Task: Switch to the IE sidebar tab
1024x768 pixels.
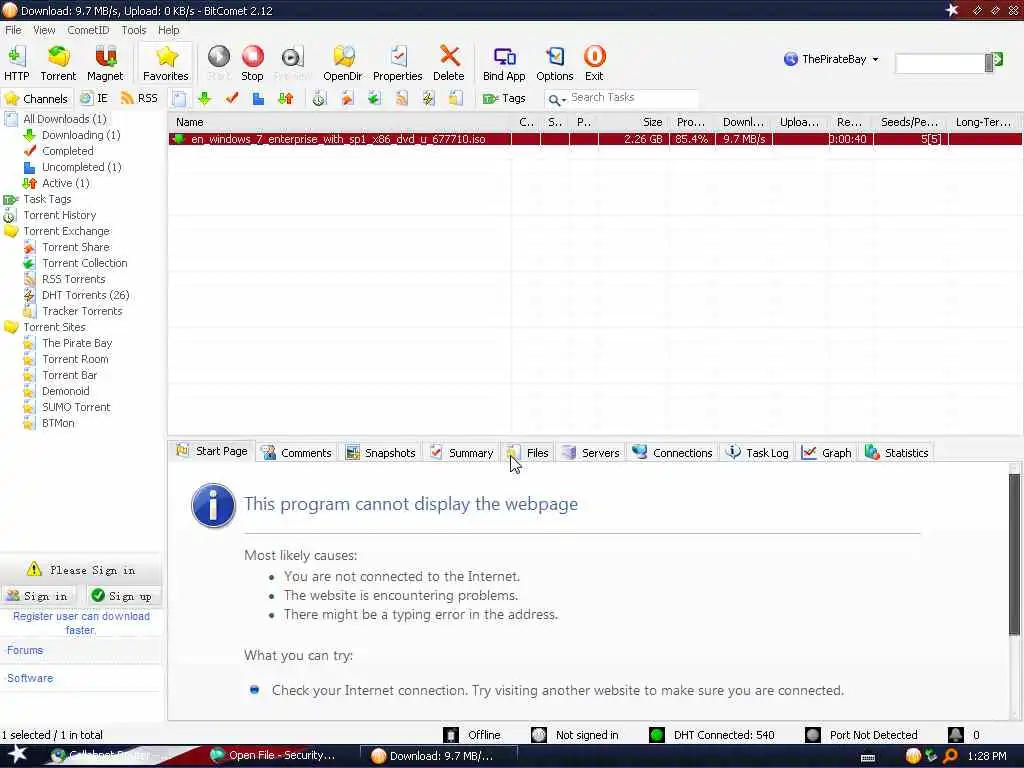Action: [94, 99]
